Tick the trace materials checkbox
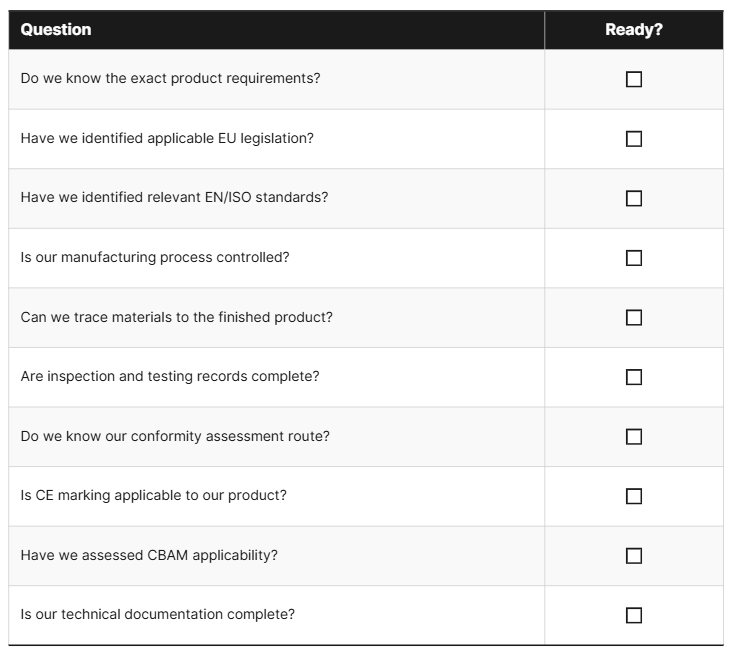This screenshot has height=650, width=733. click(633, 318)
